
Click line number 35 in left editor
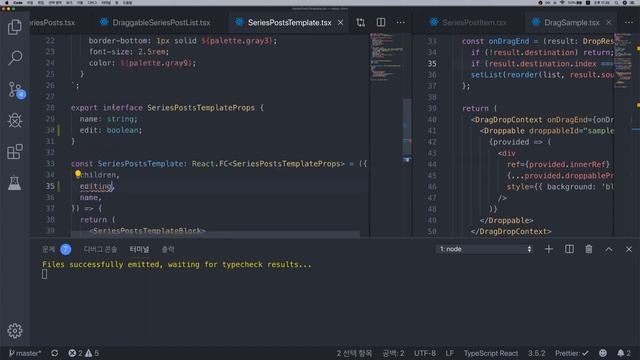coord(50,186)
